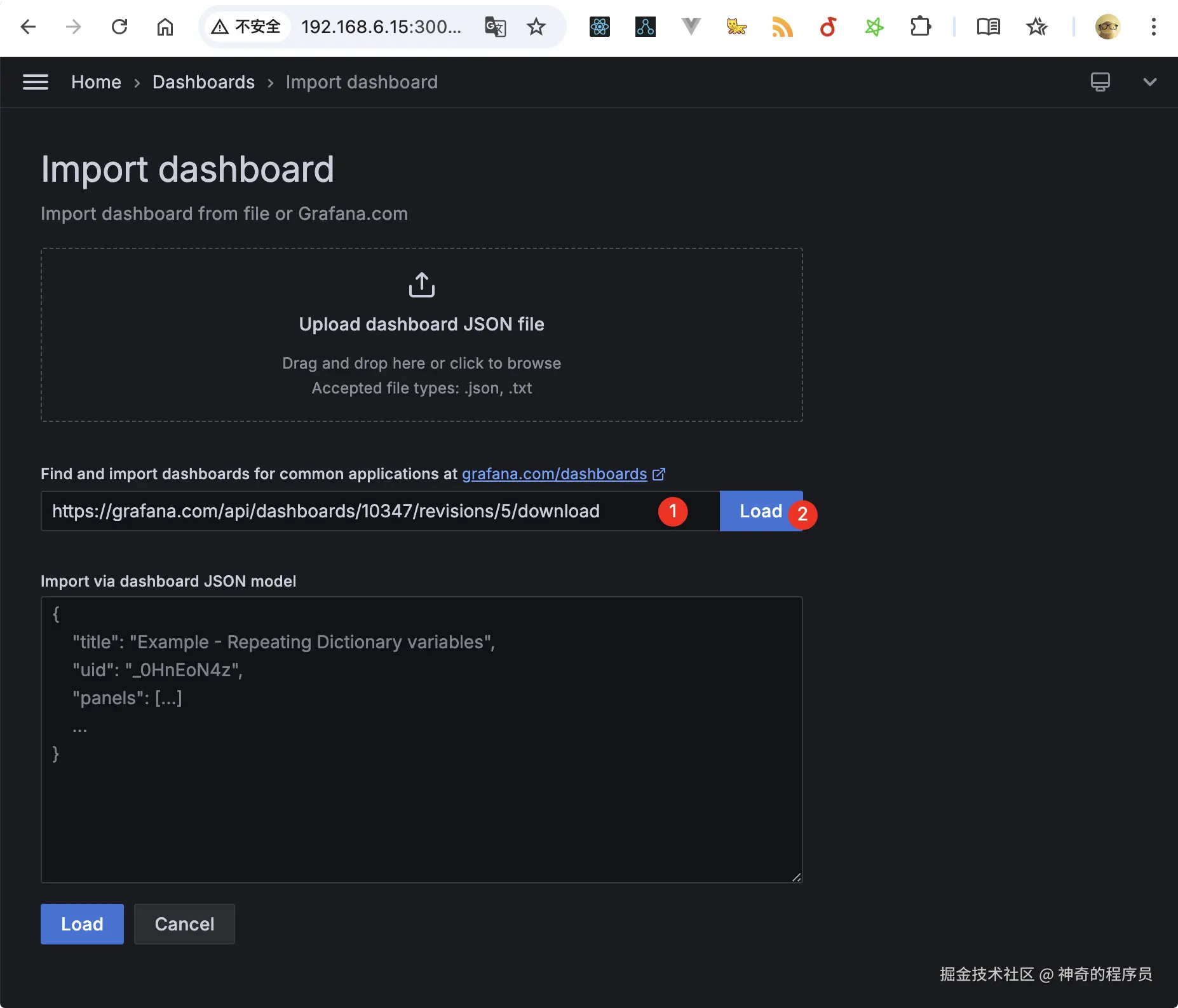This screenshot has height=1008, width=1178.
Task: Bookmark this page with the star
Action: 536,27
